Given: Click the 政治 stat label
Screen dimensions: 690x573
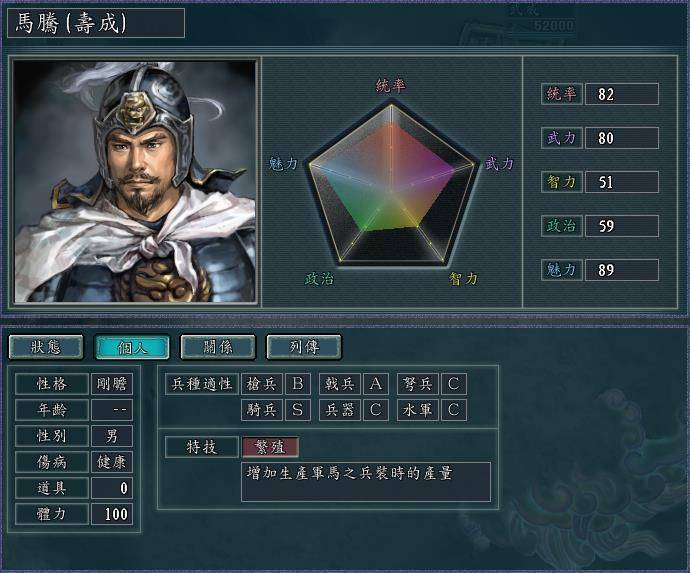Looking at the screenshot, I should click(562, 226).
